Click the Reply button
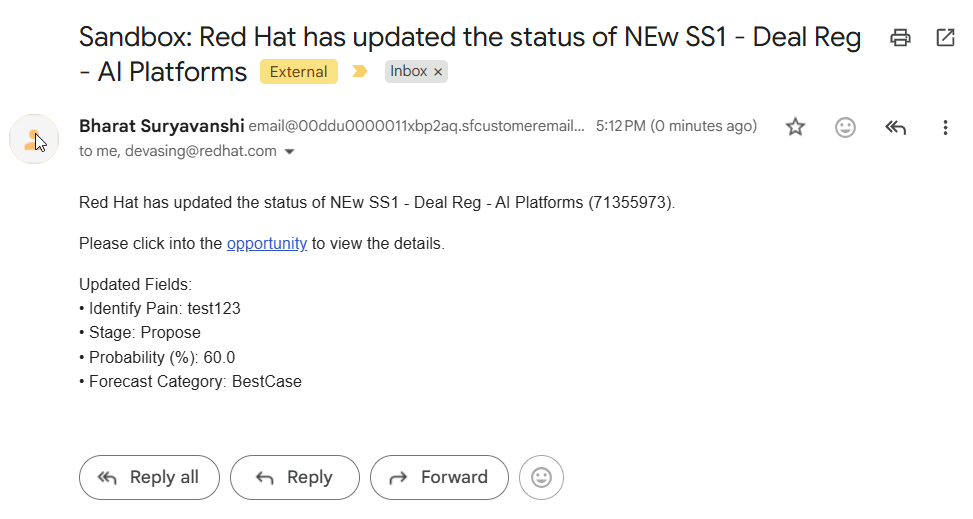This screenshot has height=519, width=973. pyautogui.click(x=295, y=477)
